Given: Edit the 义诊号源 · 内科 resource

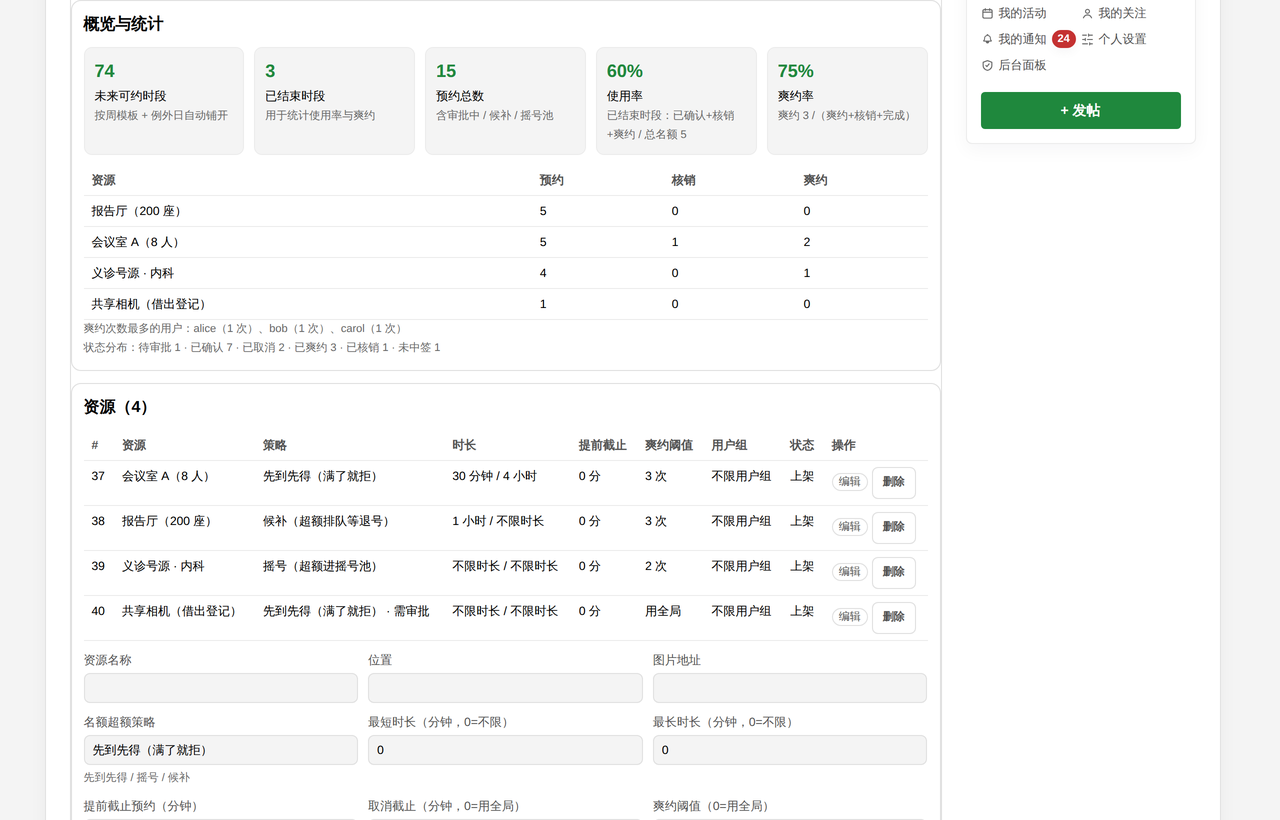Looking at the screenshot, I should click(849, 571).
